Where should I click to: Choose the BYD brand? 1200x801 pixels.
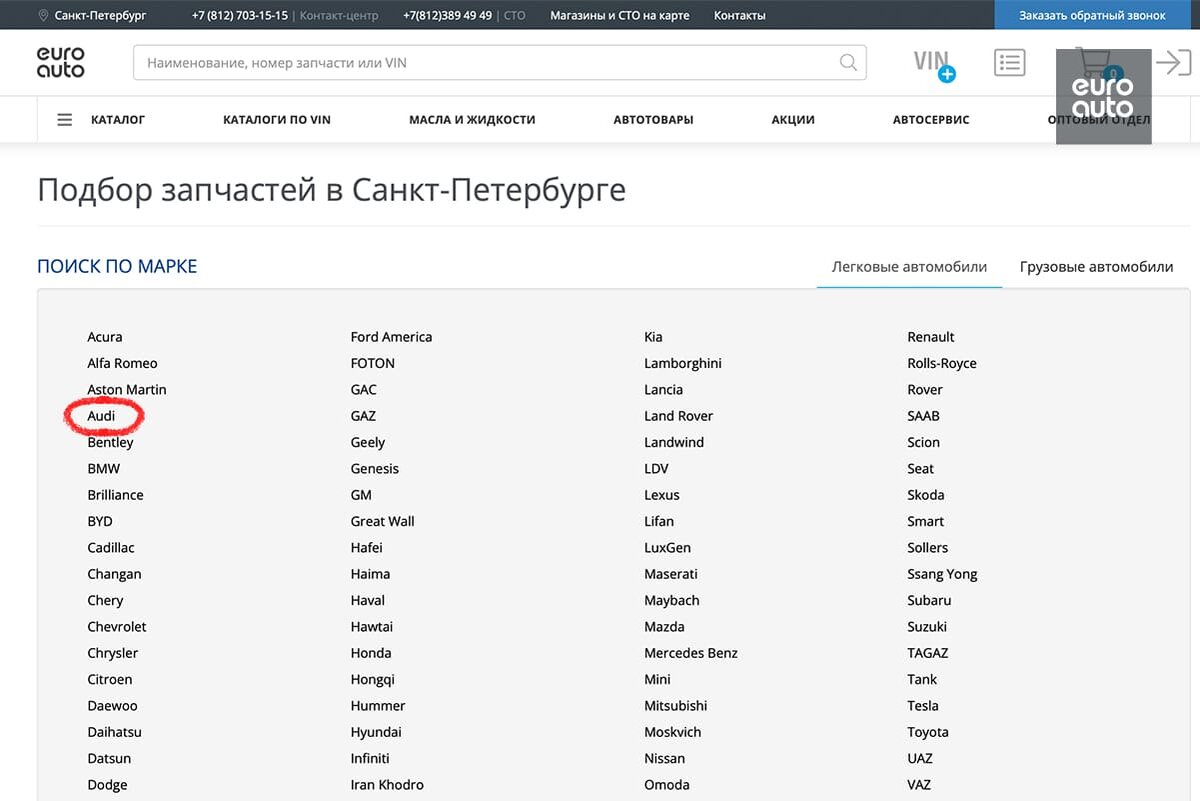[x=100, y=521]
